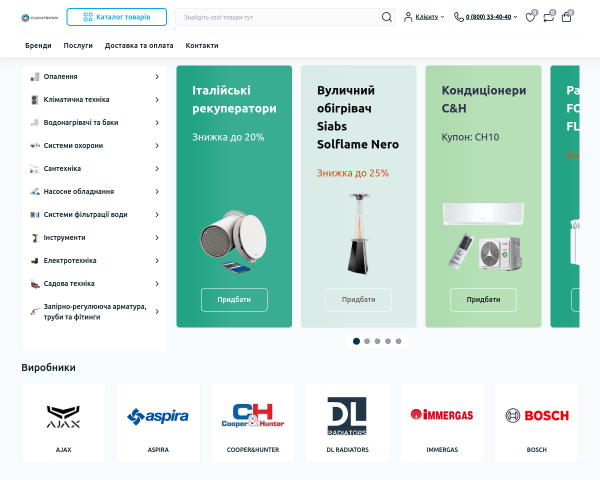
Task: Expand Водонагрівачі та баки chevron
Action: [157, 122]
